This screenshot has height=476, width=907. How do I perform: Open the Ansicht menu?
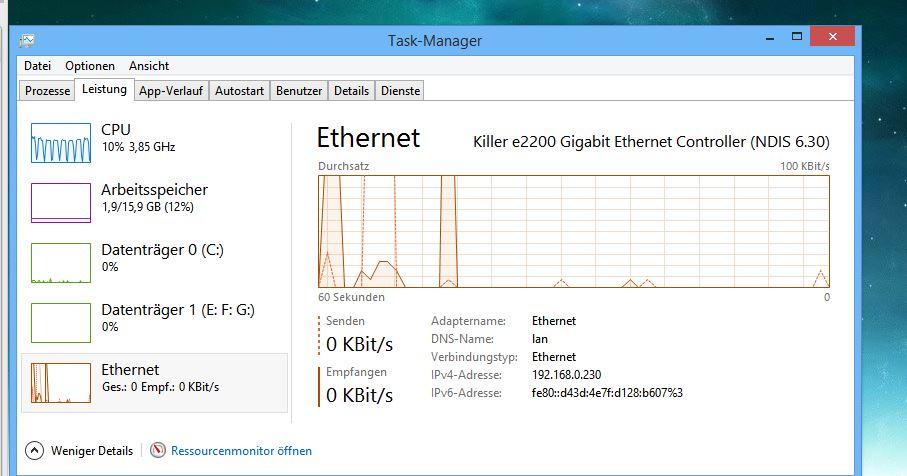pyautogui.click(x=149, y=66)
